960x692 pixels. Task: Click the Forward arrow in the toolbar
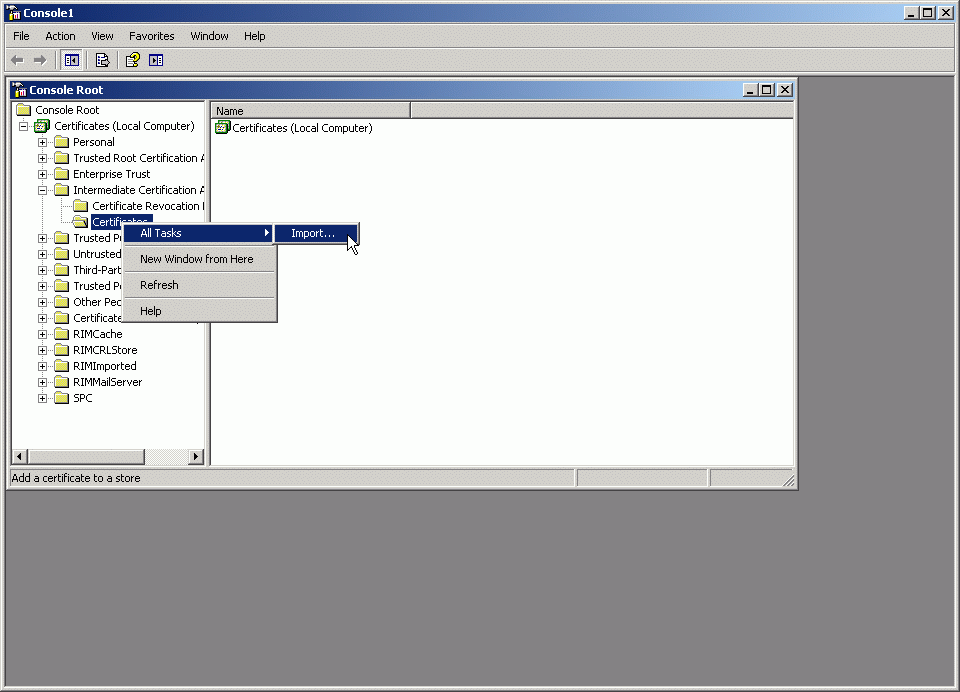click(40, 60)
